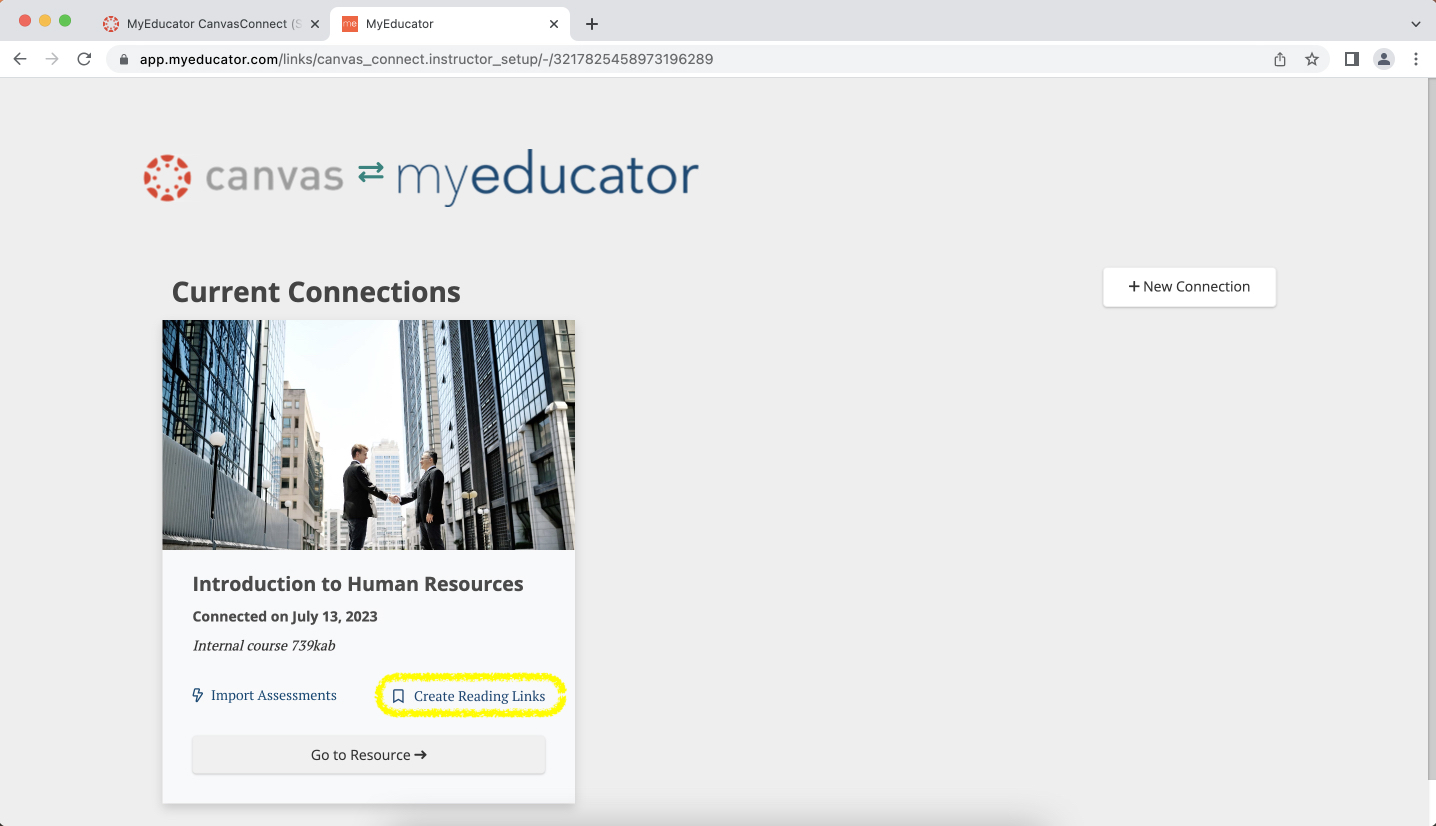This screenshot has width=1436, height=826.
Task: Click Internal course 739kab text
Action: click(264, 646)
